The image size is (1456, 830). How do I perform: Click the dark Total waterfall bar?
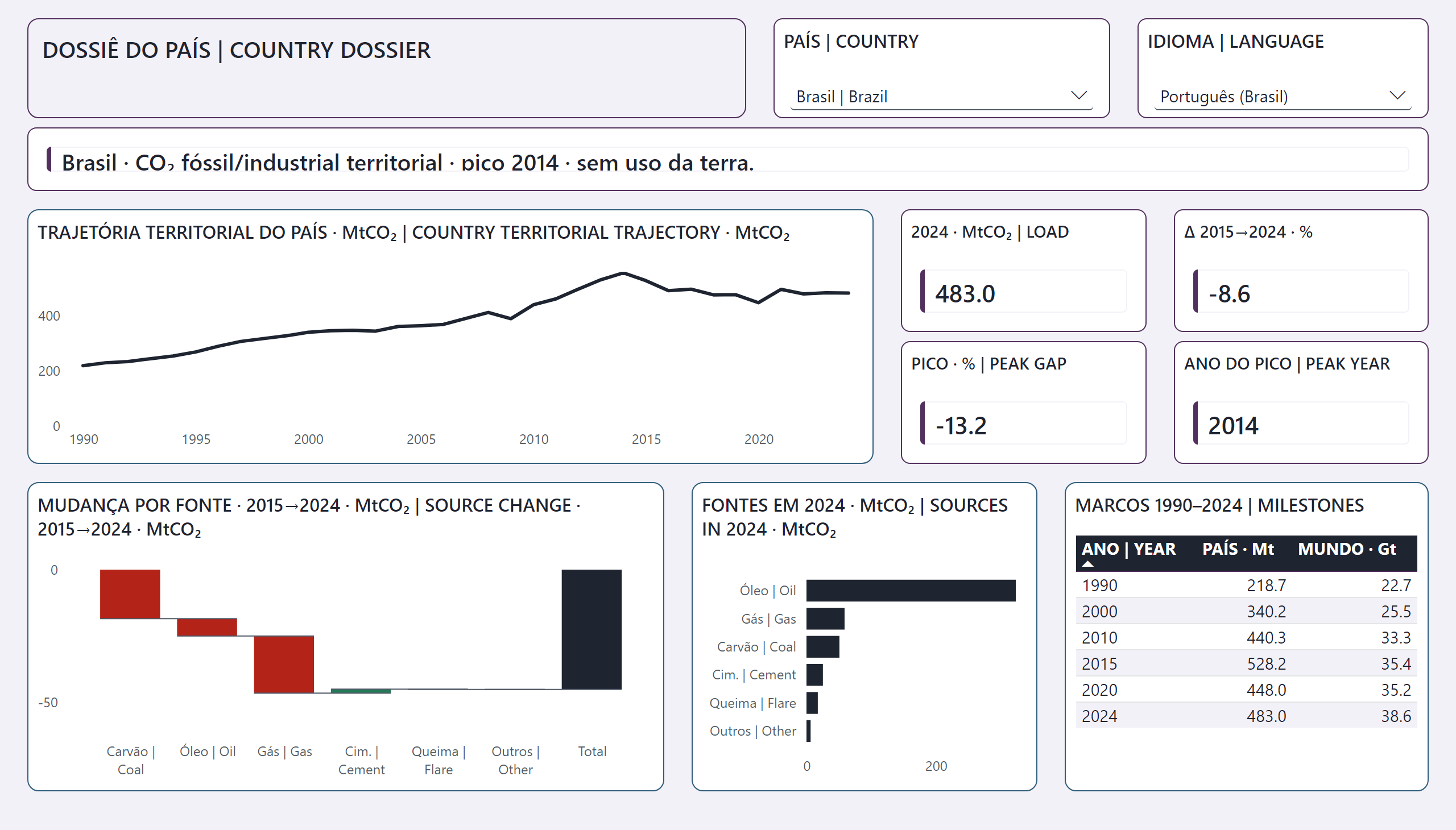click(x=591, y=629)
